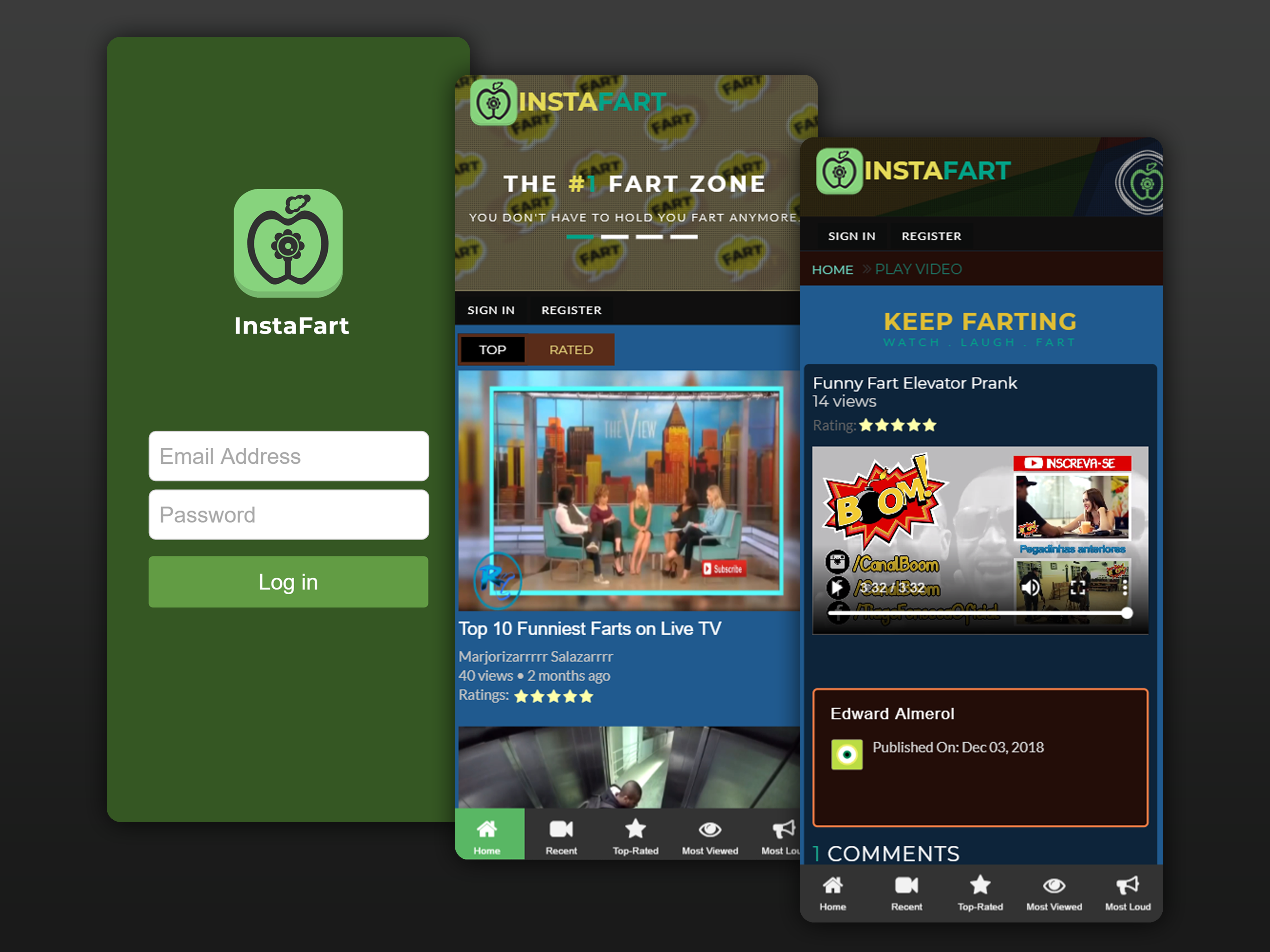Image resolution: width=1270 pixels, height=952 pixels.
Task: Enter fullscreen with the player fullscreen icon
Action: (1078, 587)
